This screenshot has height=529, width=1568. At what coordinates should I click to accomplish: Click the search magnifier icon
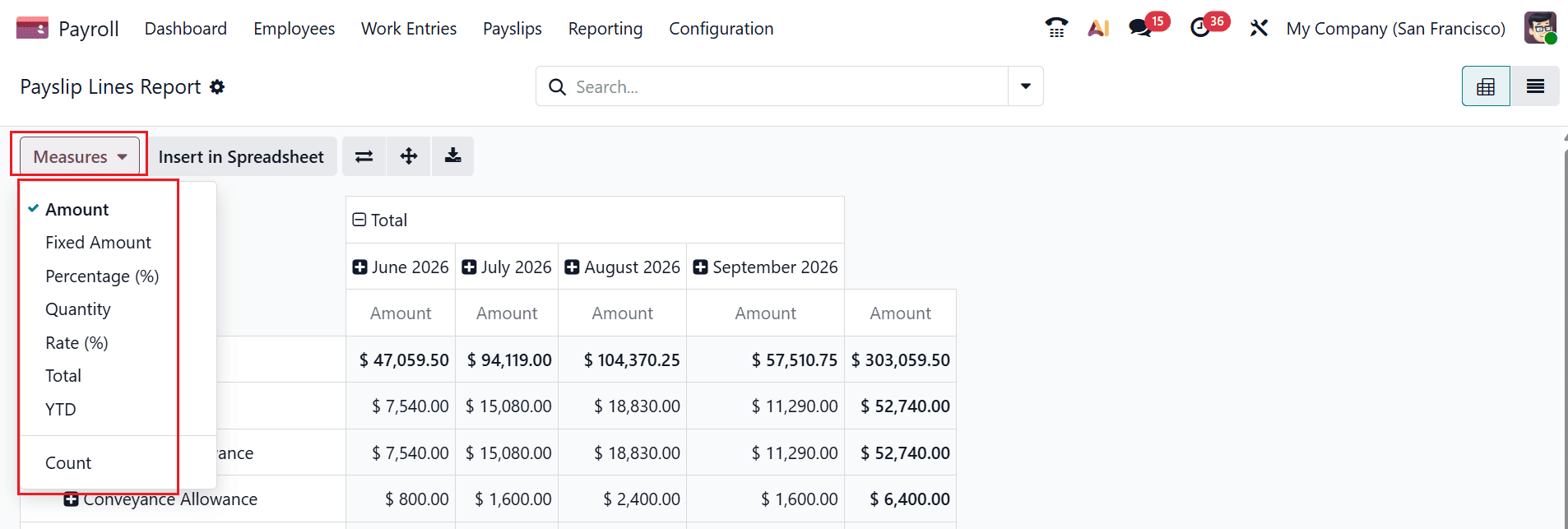pyautogui.click(x=557, y=86)
